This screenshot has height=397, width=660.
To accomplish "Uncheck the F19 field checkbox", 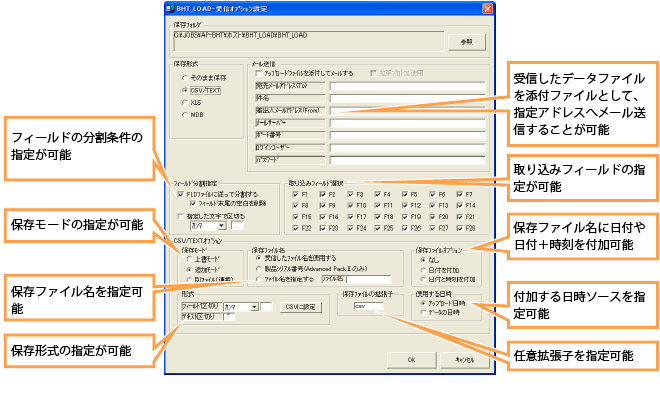I will coord(405,217).
